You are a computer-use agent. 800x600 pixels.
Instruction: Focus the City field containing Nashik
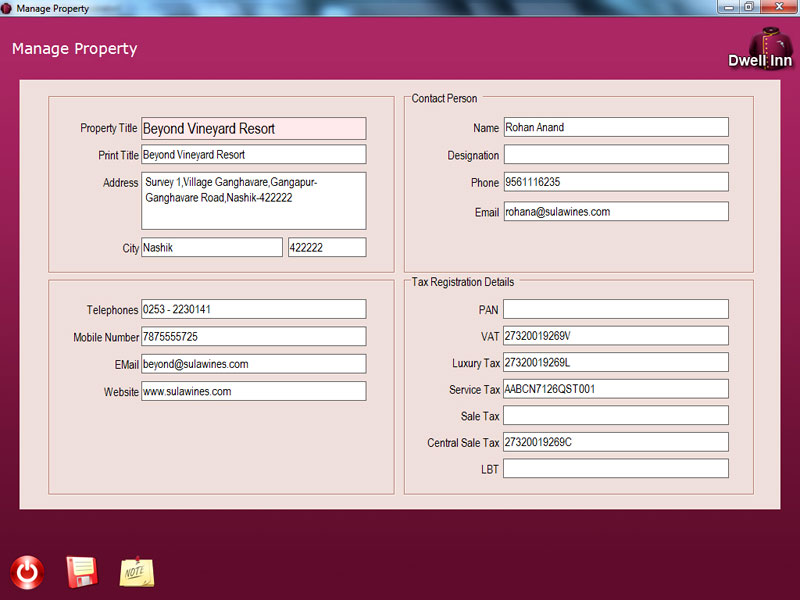(211, 247)
